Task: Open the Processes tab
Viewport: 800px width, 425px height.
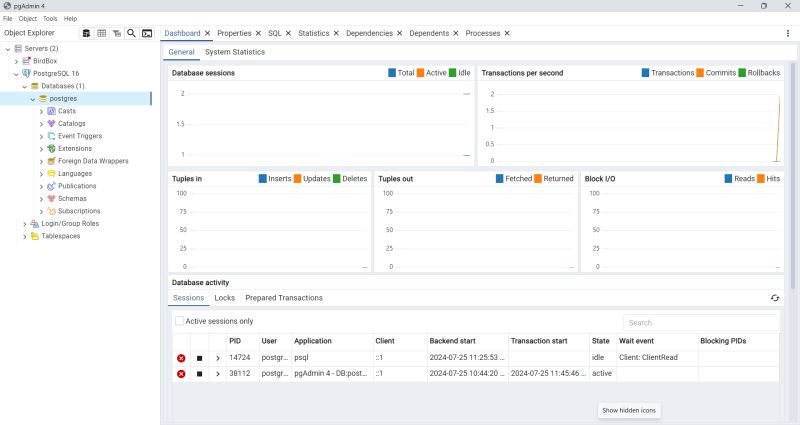Action: 483,33
